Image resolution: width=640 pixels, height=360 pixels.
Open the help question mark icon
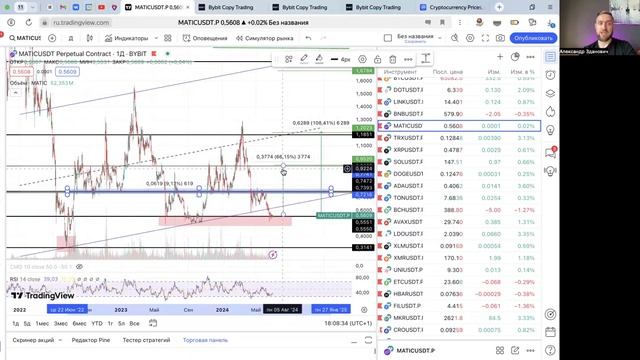tap(550, 350)
